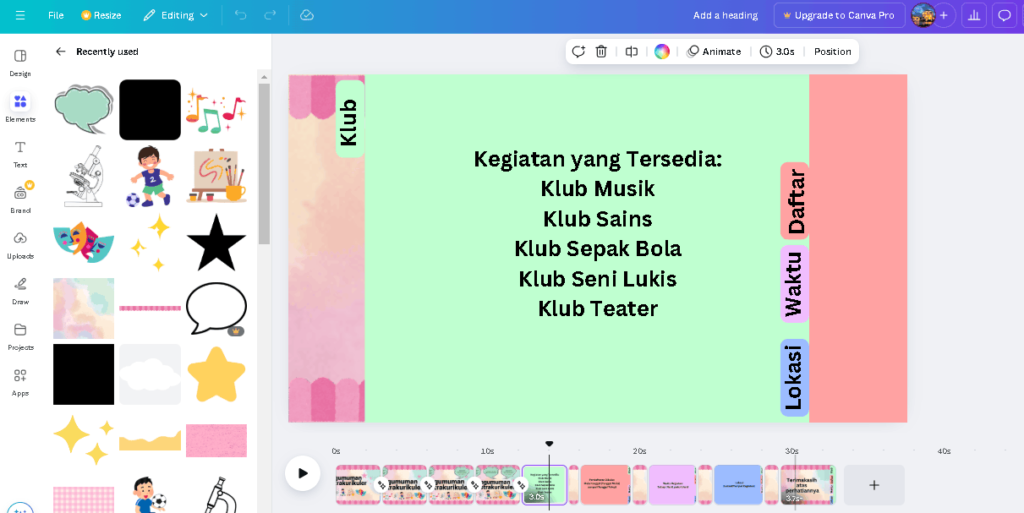Open the user profile avatar
1024x513 pixels.
tap(923, 15)
